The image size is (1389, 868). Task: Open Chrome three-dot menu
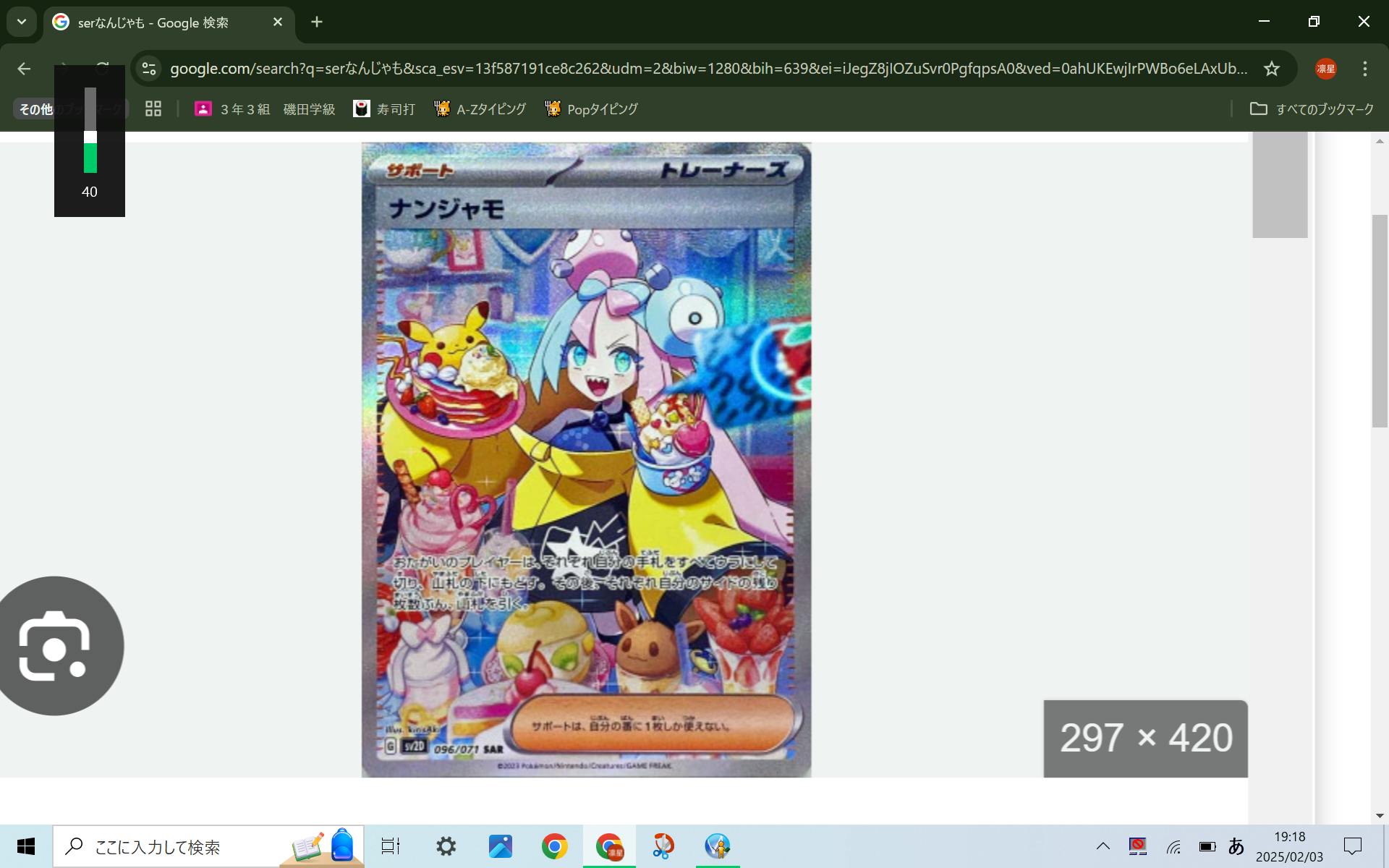coord(1364,69)
